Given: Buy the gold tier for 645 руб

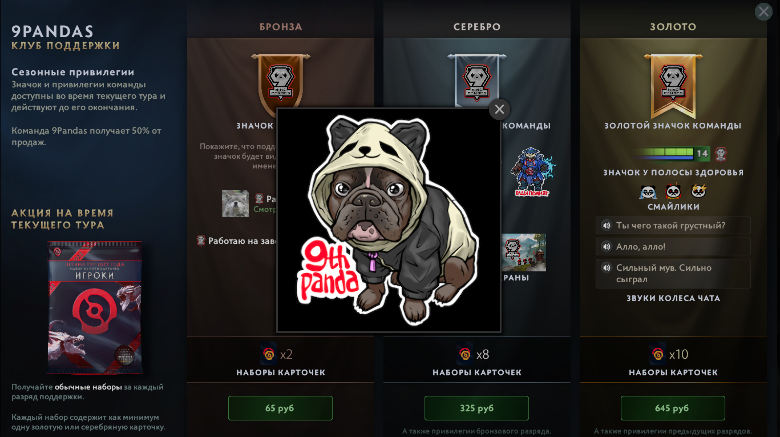Looking at the screenshot, I should (x=673, y=408).
